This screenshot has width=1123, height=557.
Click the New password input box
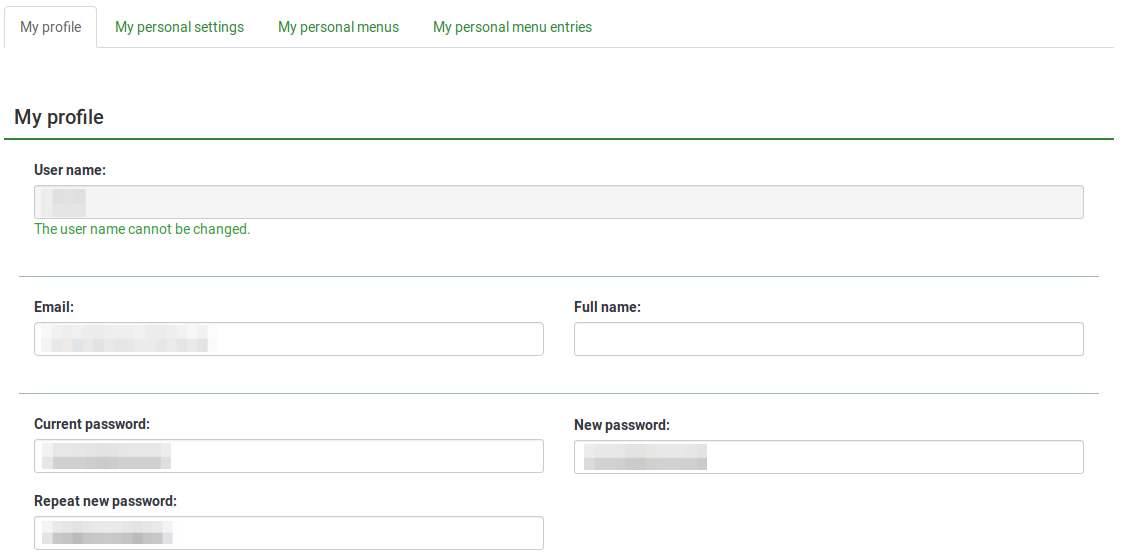[x=828, y=457]
